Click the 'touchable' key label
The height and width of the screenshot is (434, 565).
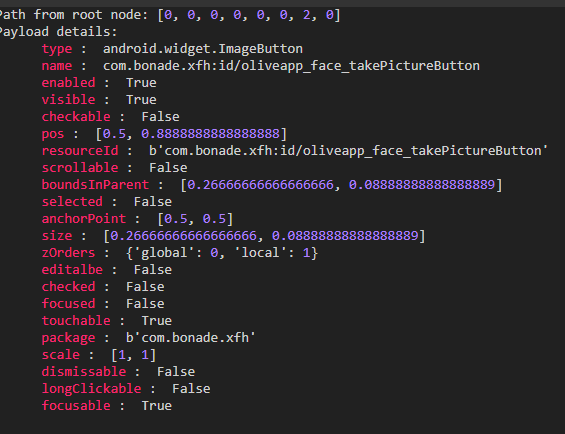click(x=76, y=321)
